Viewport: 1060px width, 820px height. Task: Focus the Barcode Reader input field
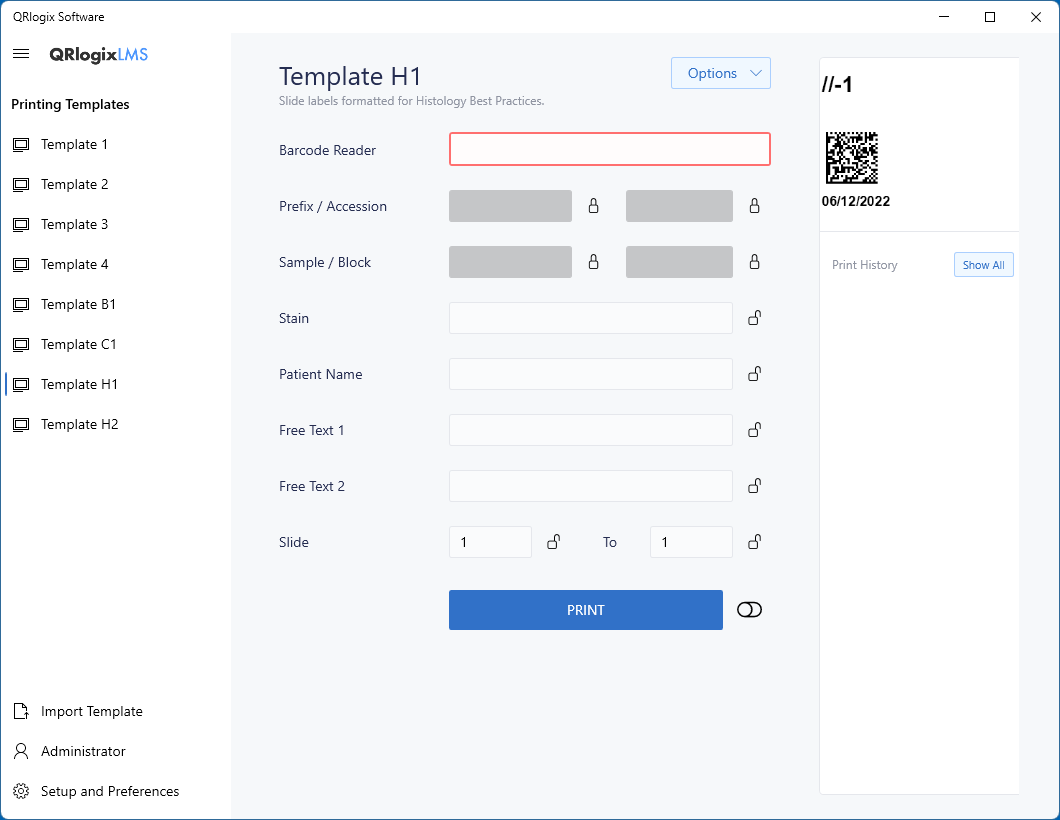tap(609, 149)
